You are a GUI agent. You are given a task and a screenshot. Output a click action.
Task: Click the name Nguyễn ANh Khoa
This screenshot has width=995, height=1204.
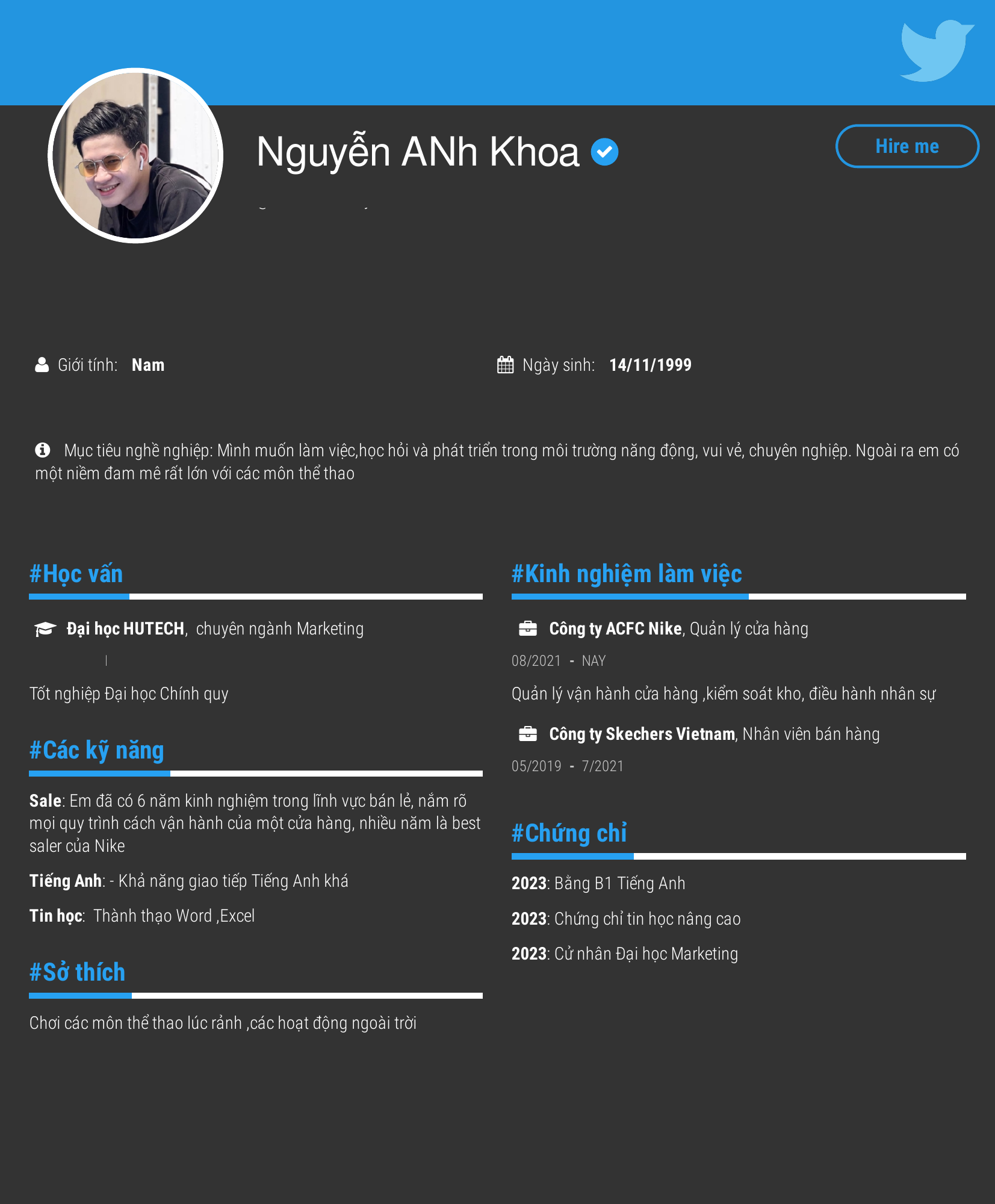[417, 152]
